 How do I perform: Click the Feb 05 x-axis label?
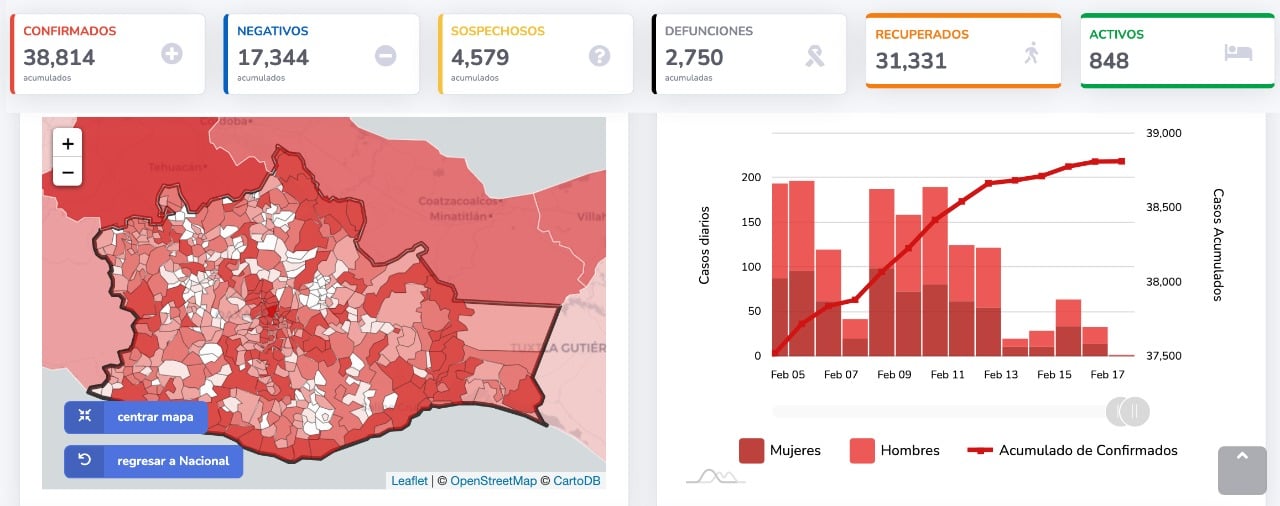pyautogui.click(x=787, y=375)
